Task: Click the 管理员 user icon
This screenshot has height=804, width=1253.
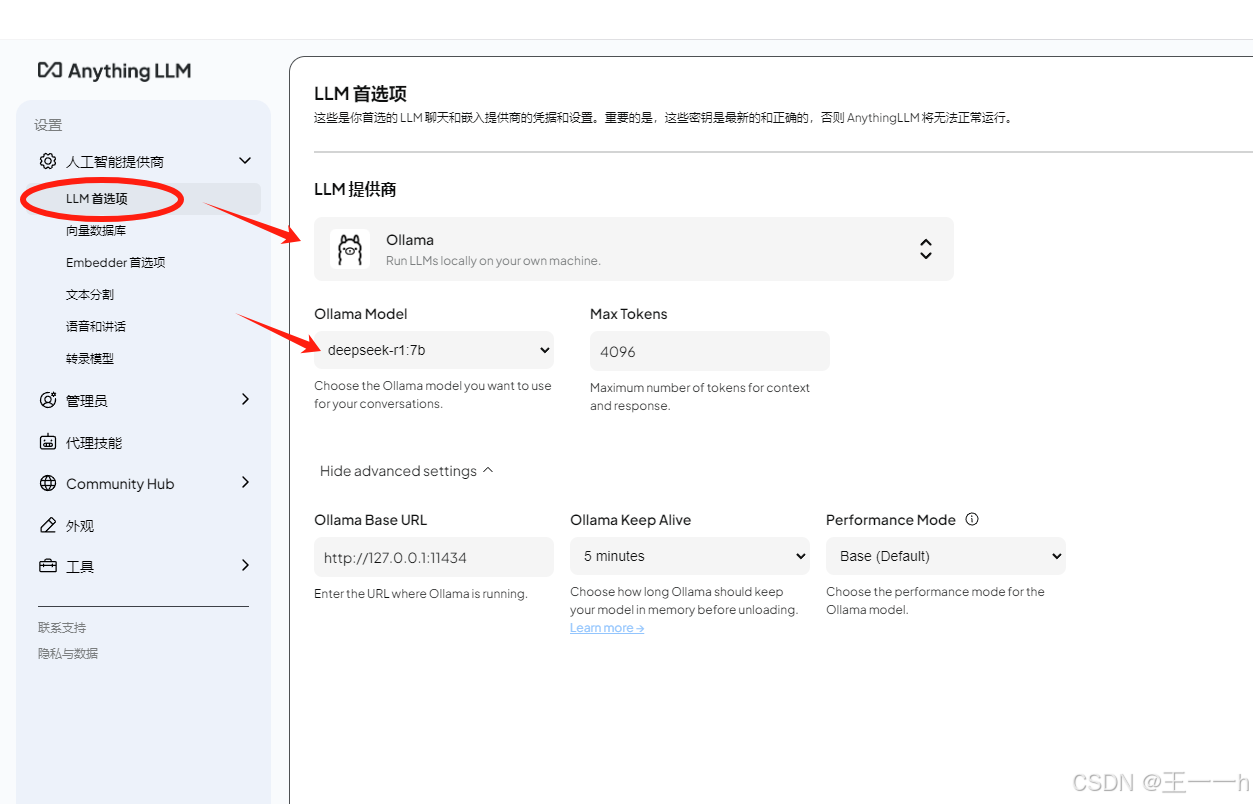Action: [47, 400]
